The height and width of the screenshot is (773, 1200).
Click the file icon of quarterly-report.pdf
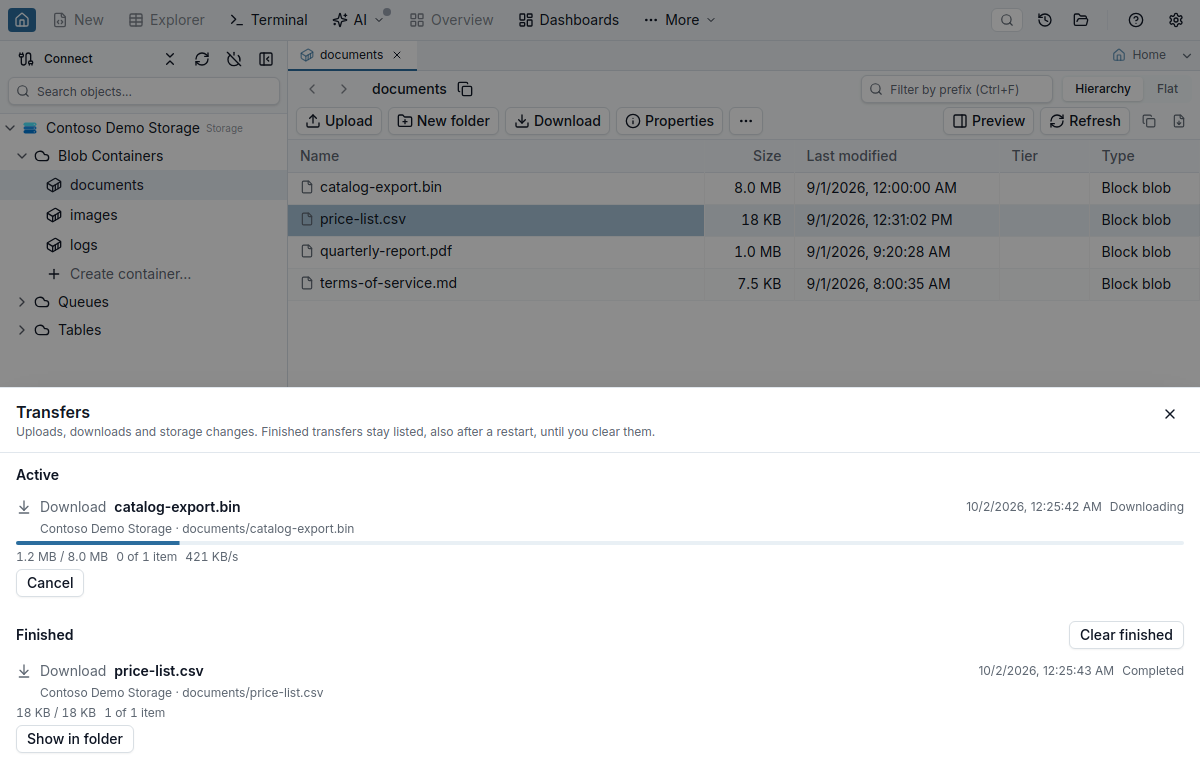(x=308, y=252)
